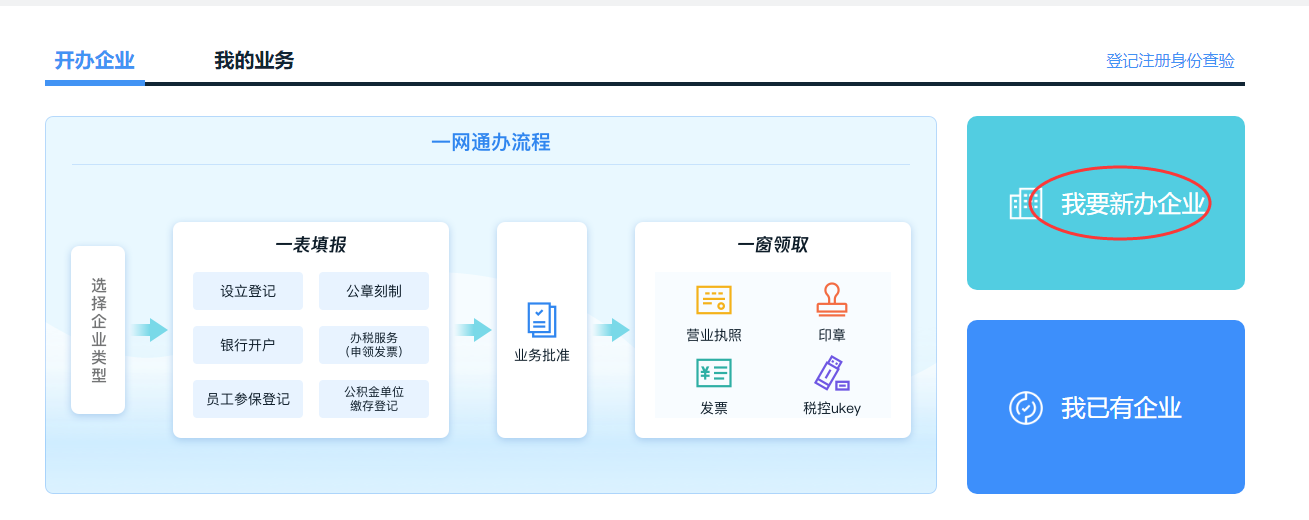
Task: Click the seal stamp (印章) icon
Action: click(x=831, y=300)
